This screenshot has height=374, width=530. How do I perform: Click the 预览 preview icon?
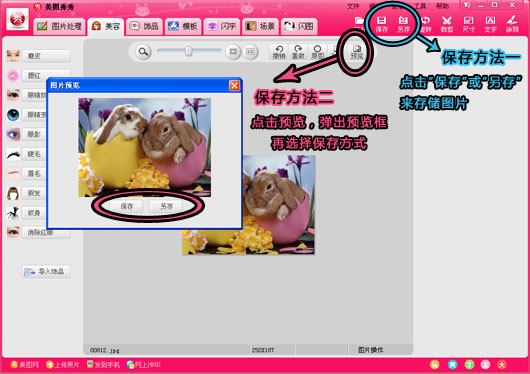pos(357,52)
